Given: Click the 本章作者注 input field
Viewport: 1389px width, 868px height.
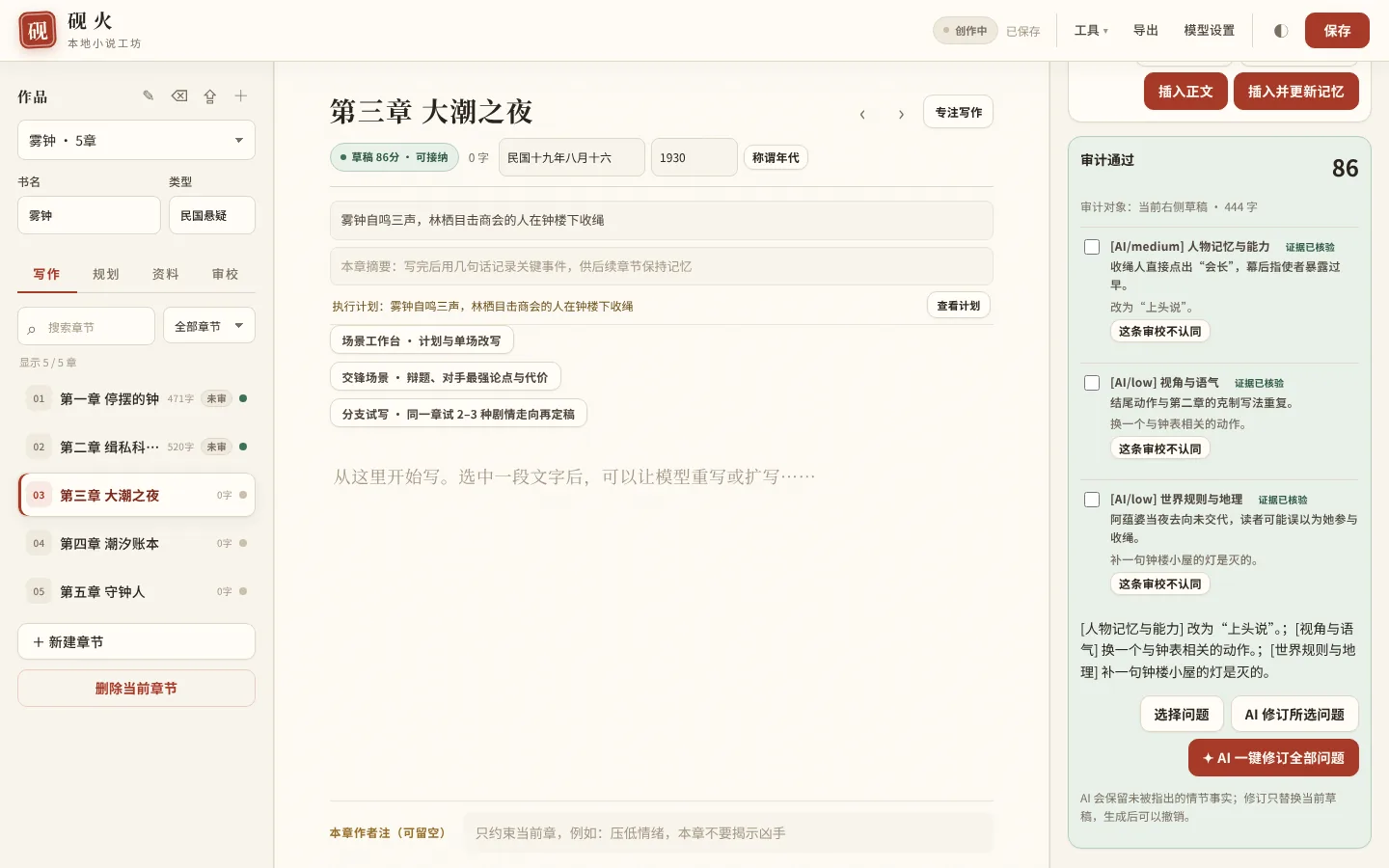Looking at the screenshot, I should (x=728, y=833).
